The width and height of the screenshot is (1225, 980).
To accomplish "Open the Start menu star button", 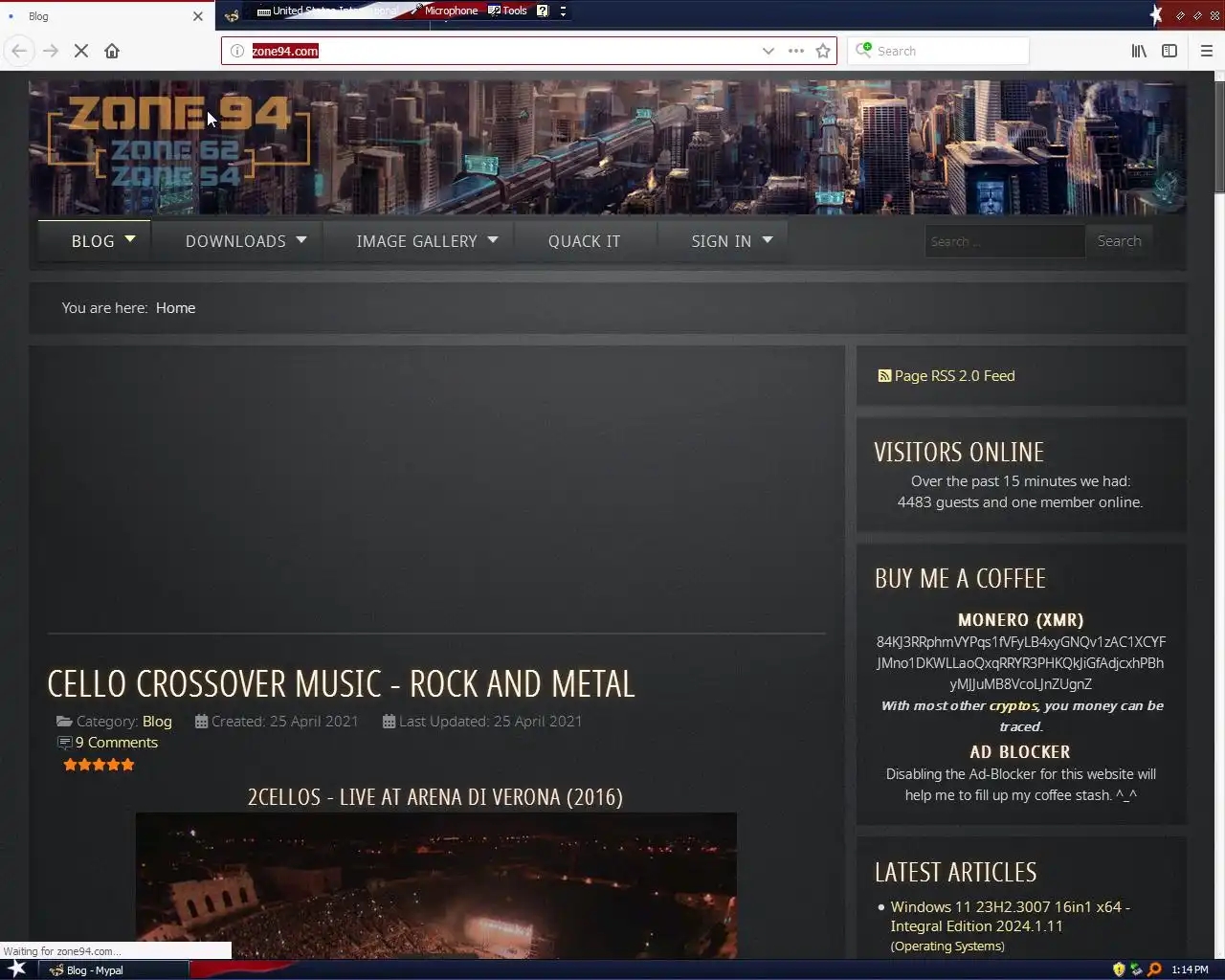I will tap(17, 969).
